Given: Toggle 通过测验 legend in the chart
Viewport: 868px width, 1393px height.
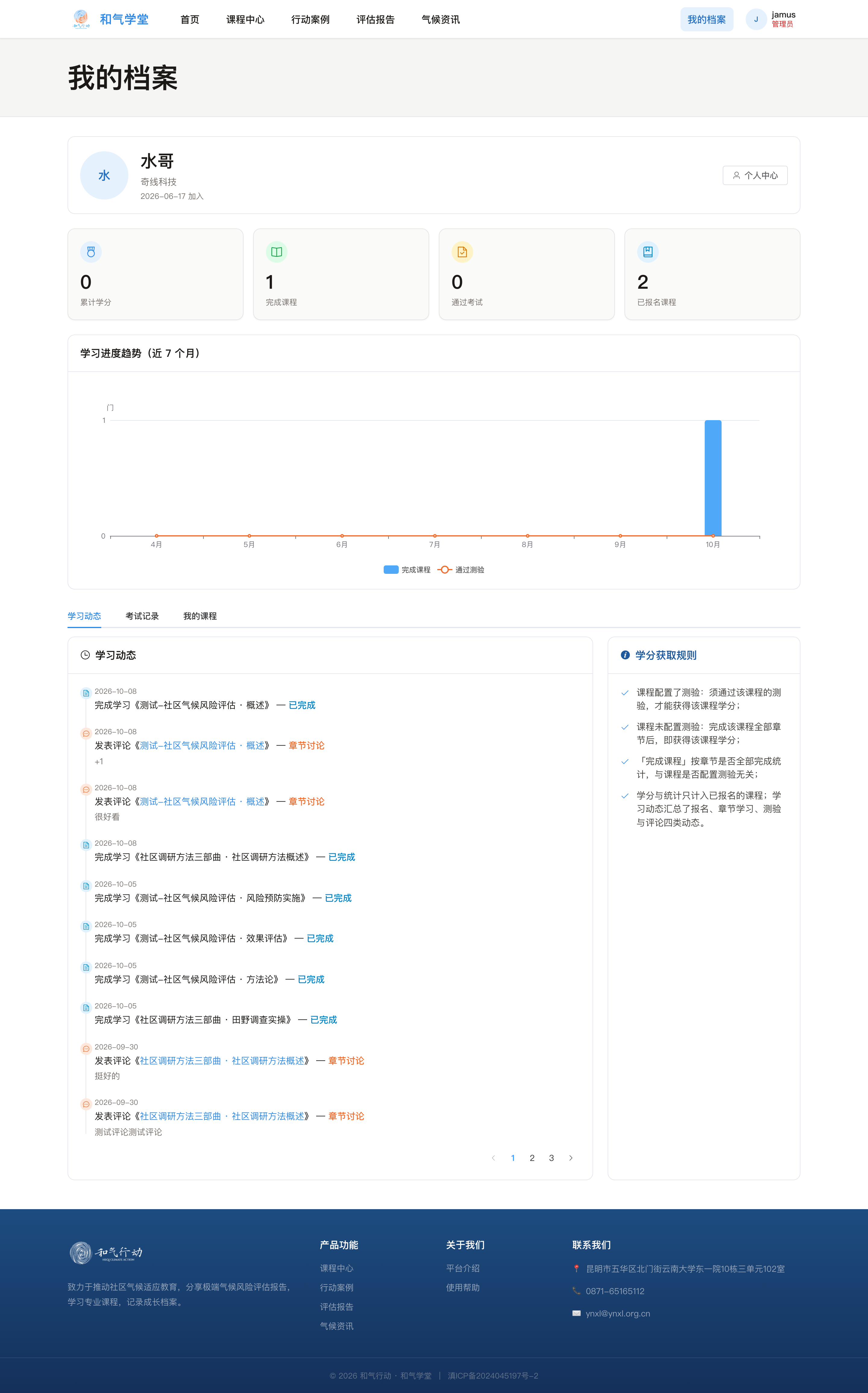Looking at the screenshot, I should click(461, 569).
